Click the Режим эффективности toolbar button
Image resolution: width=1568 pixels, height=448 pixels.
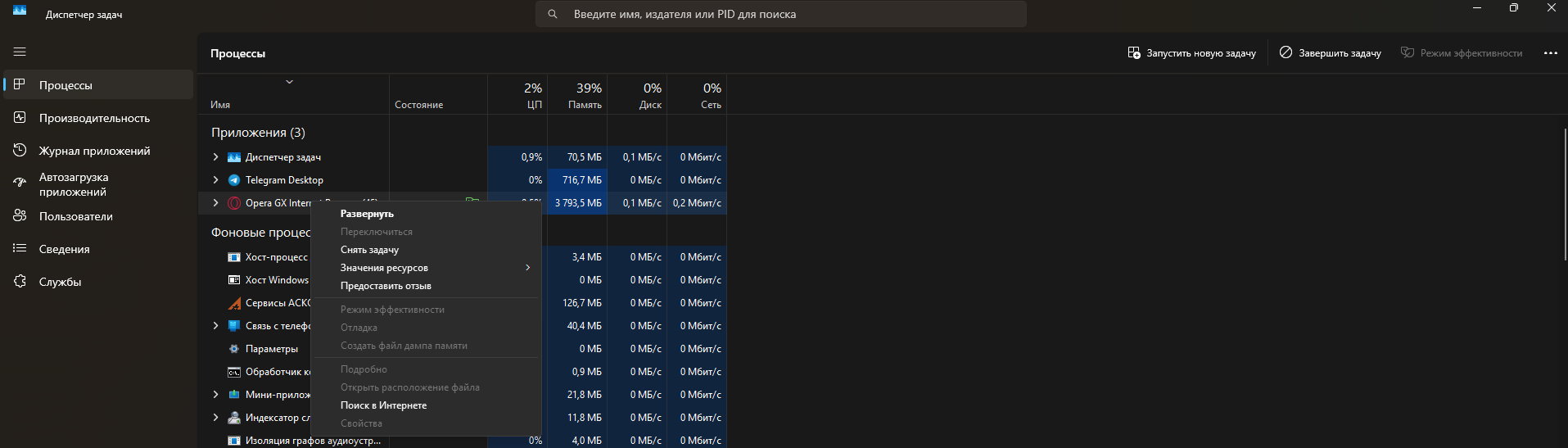click(x=1462, y=53)
